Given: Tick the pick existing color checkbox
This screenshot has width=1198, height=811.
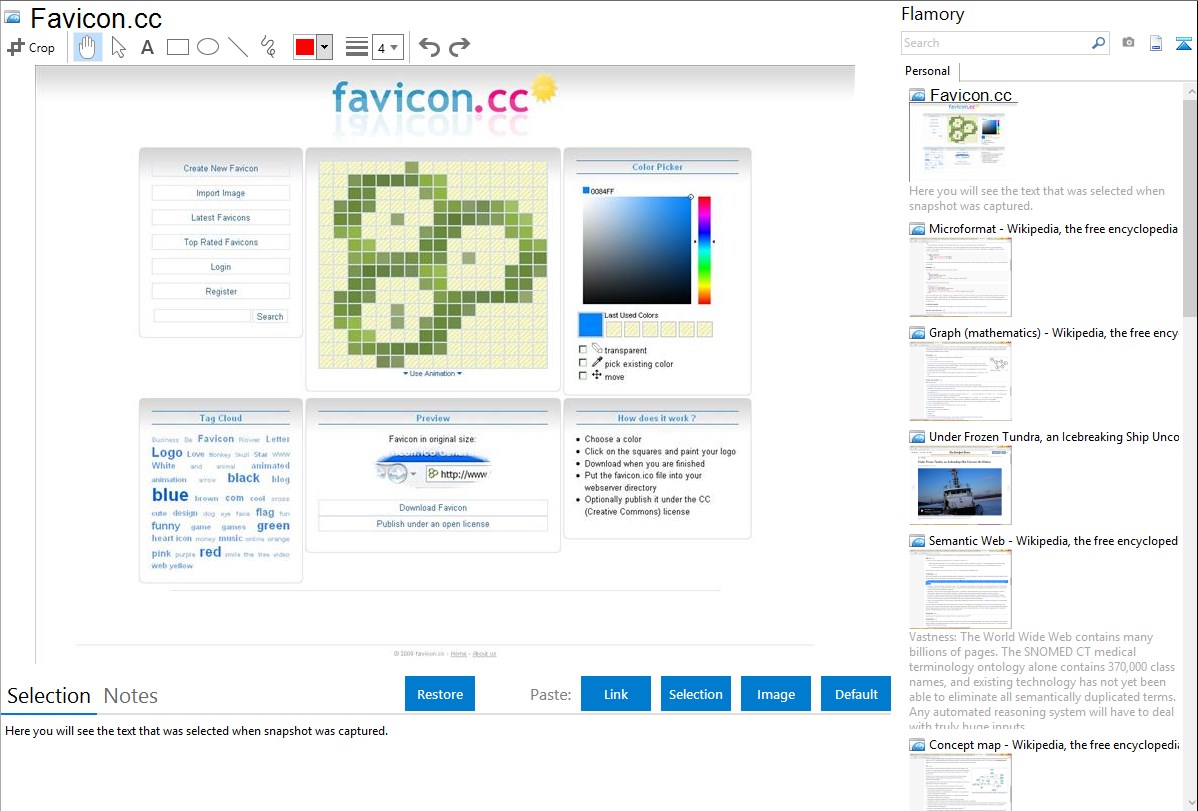Looking at the screenshot, I should (x=583, y=363).
